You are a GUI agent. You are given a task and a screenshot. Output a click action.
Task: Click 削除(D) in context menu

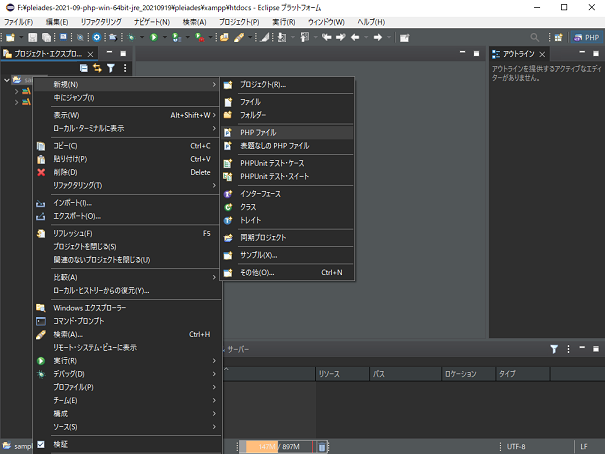[x=127, y=172]
